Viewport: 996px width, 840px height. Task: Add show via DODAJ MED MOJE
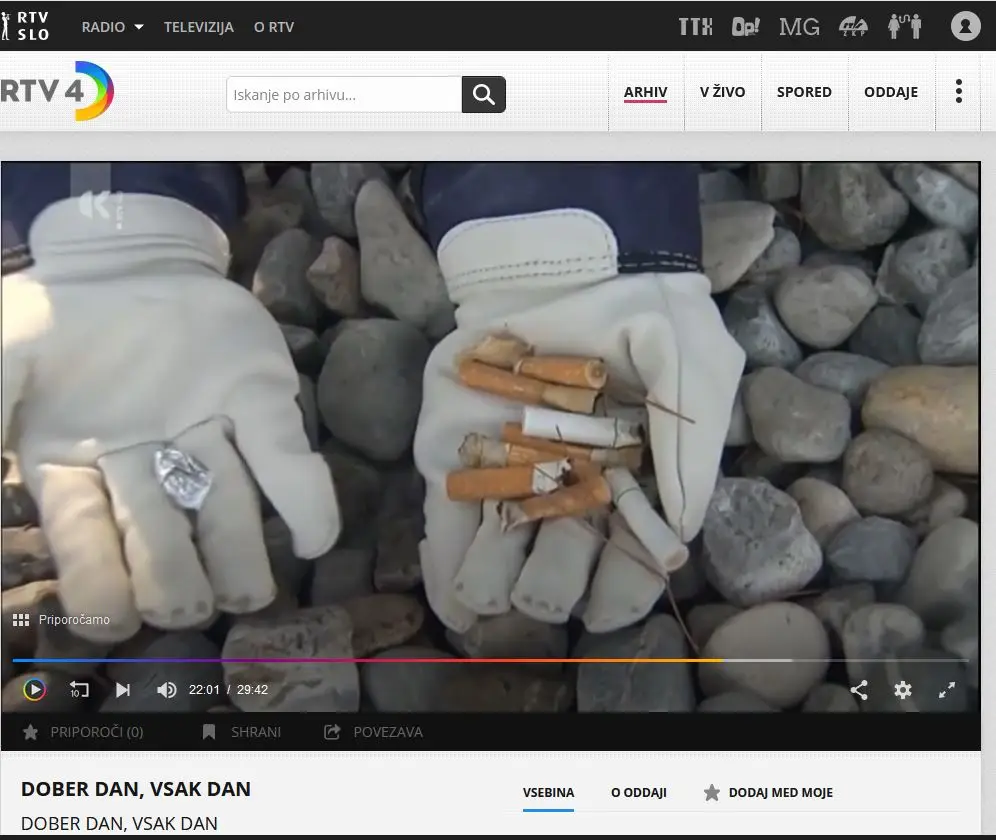768,792
